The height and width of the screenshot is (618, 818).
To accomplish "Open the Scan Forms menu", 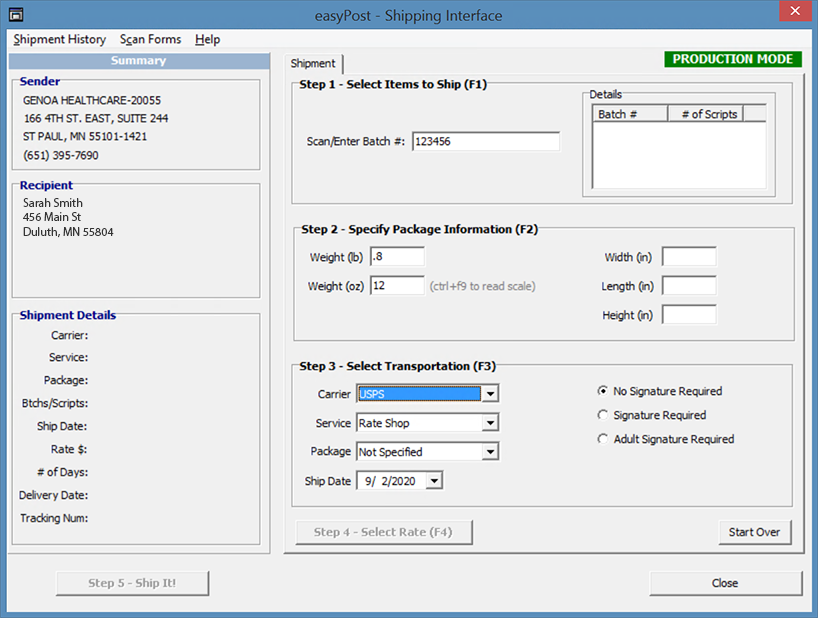I will 151,39.
